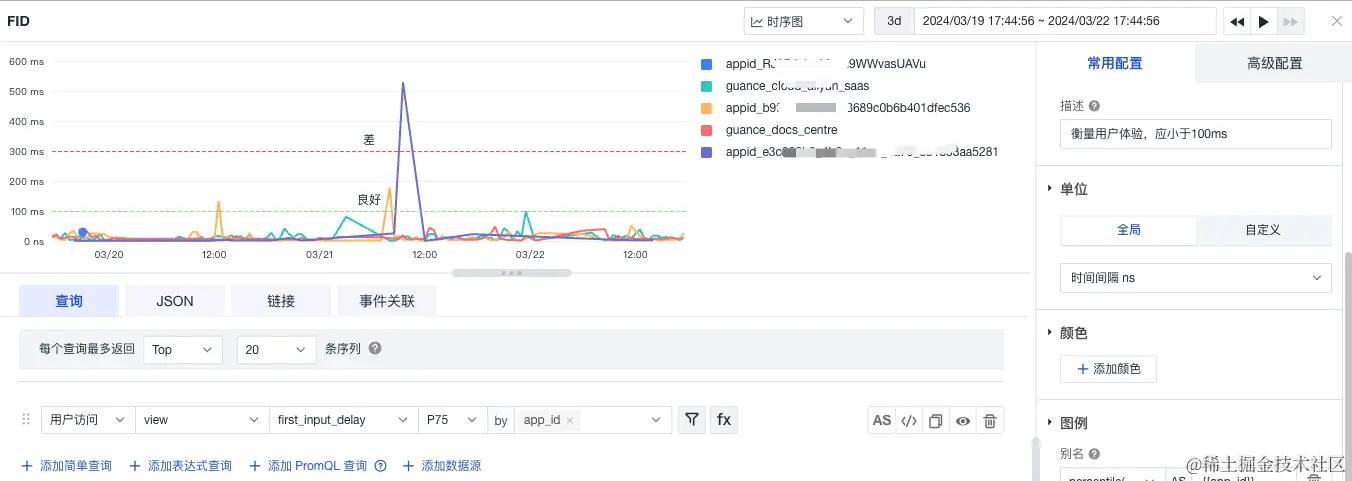Viewport: 1352px width, 481px height.
Task: Click the rewind time range icon
Action: tap(1237, 21)
